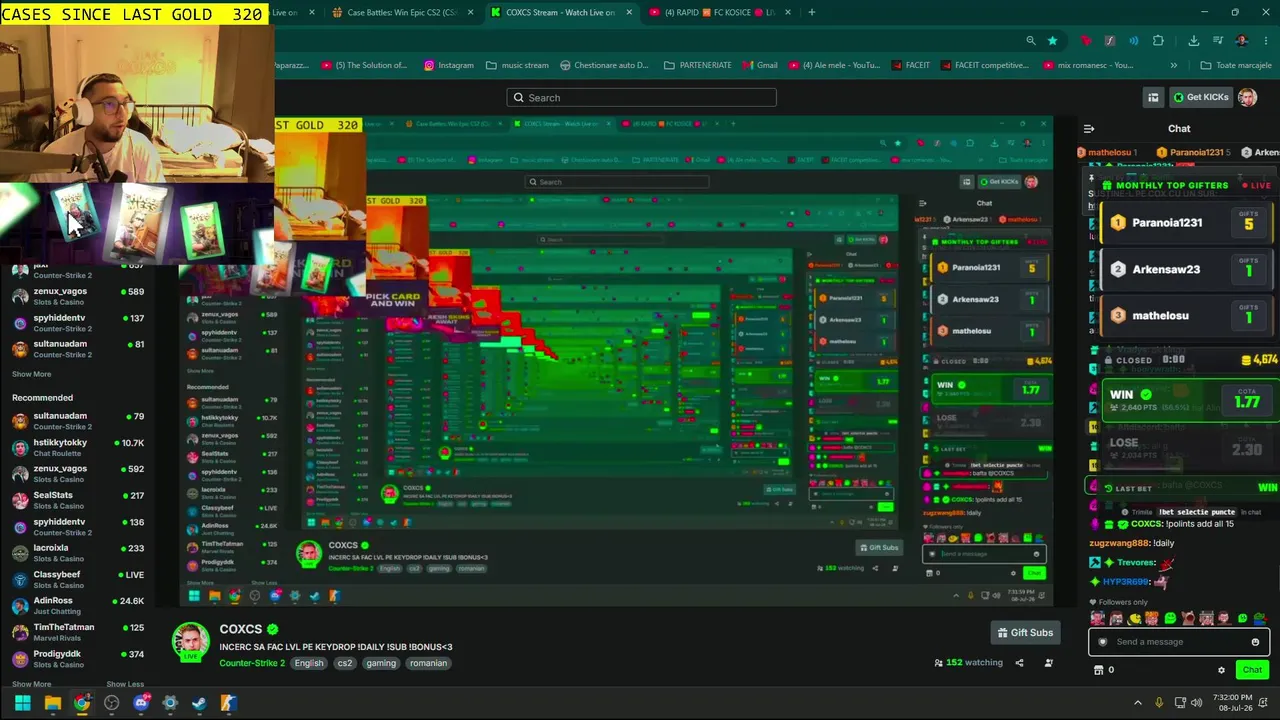Open the notification bell in tray
1280x720 pixels.
click(x=1265, y=703)
